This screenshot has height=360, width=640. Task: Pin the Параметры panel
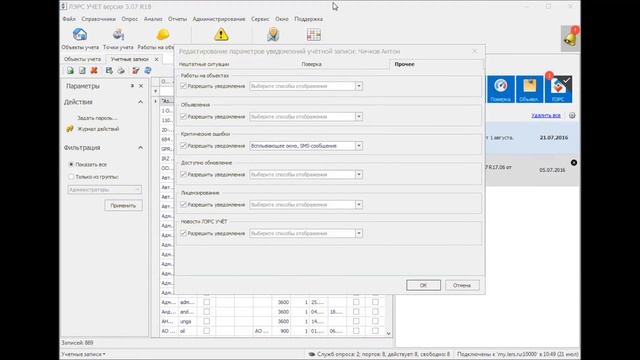pyautogui.click(x=132, y=86)
